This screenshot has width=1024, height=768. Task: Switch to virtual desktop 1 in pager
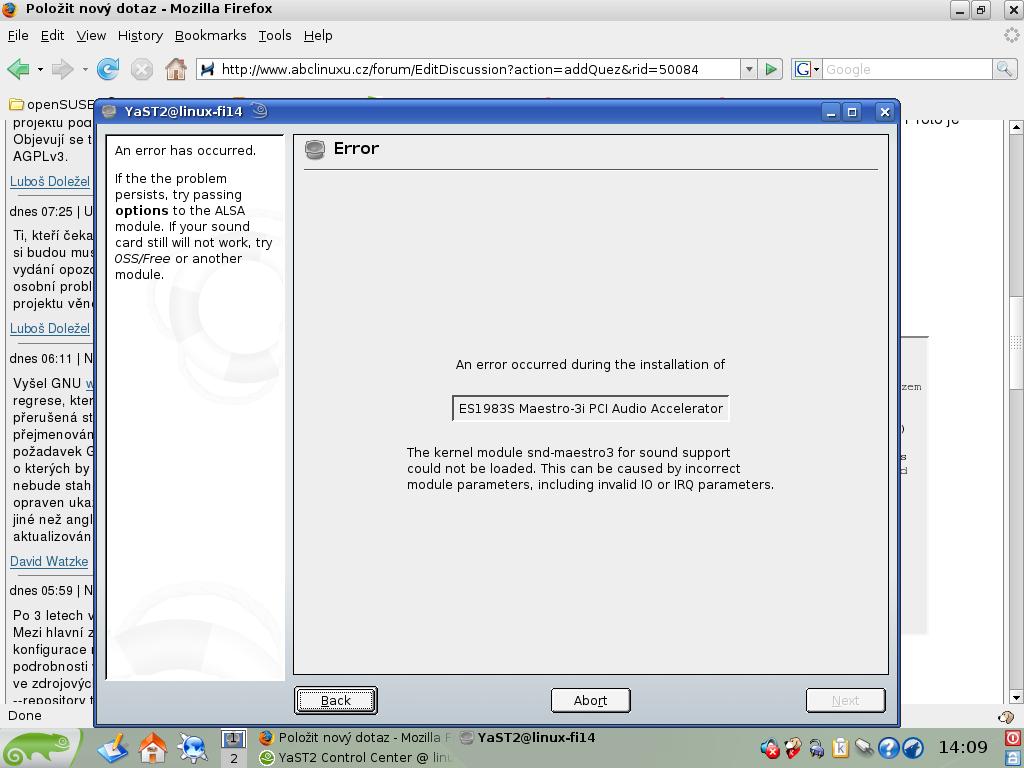pyautogui.click(x=233, y=739)
